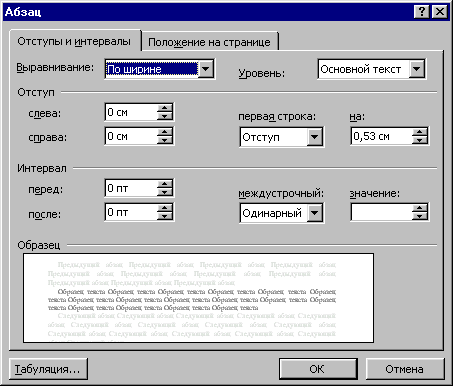This screenshot has height=386, width=453.
Task: Increase the слева indent value
Action: click(x=165, y=108)
